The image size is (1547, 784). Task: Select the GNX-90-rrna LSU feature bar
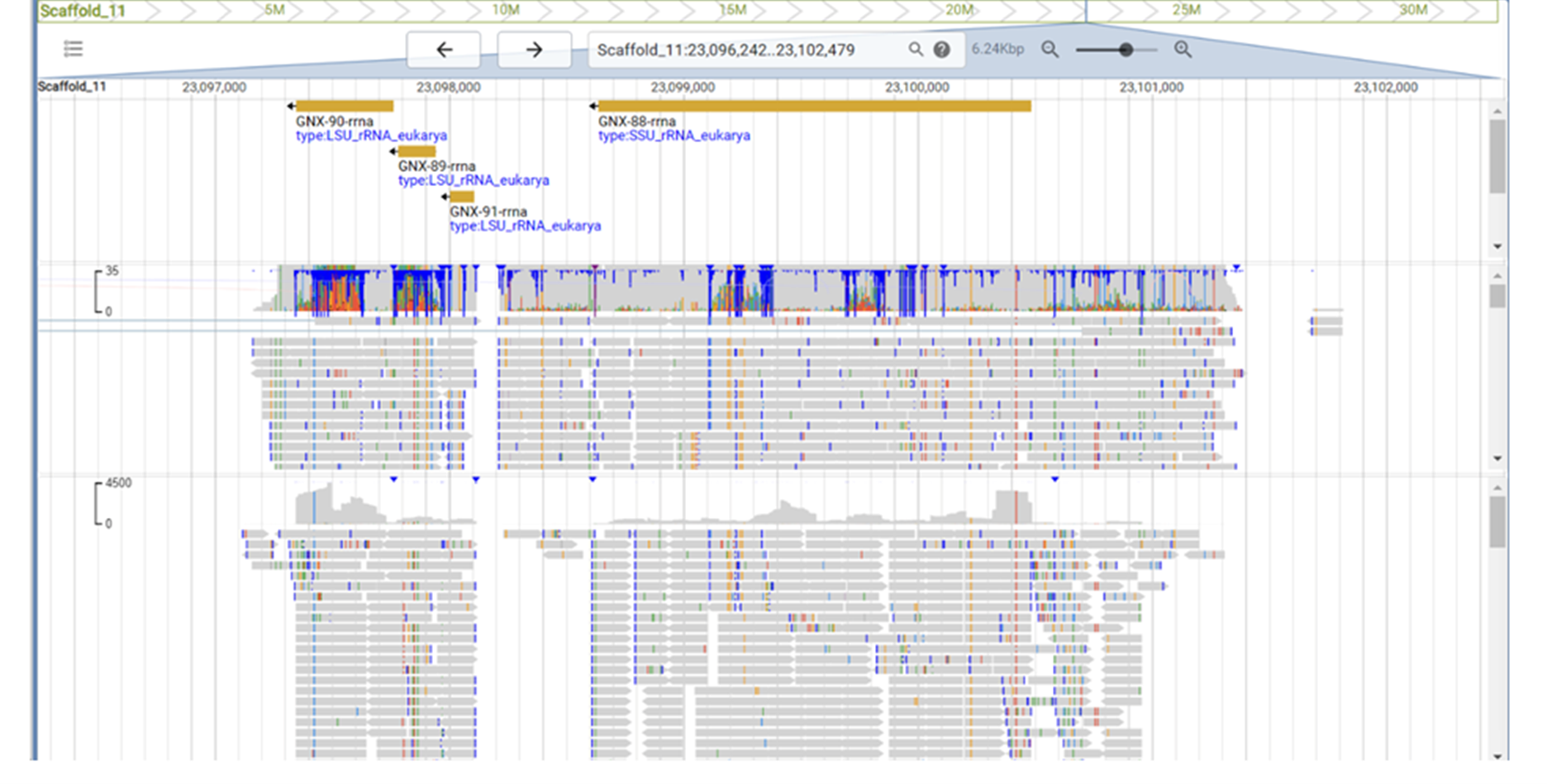click(343, 106)
